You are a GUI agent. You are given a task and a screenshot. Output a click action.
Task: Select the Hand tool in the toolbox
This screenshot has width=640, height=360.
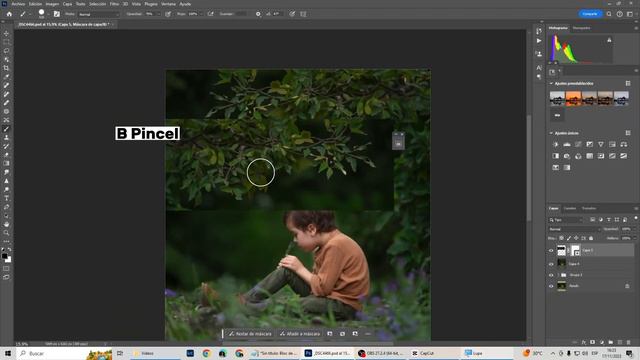pos(6,224)
